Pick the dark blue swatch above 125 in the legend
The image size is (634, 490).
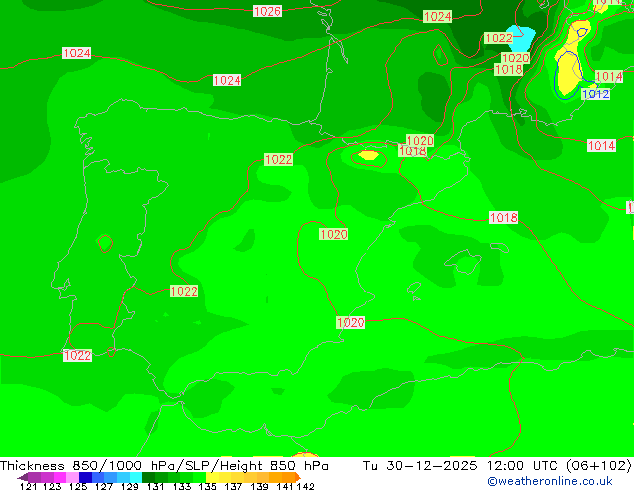[85, 477]
